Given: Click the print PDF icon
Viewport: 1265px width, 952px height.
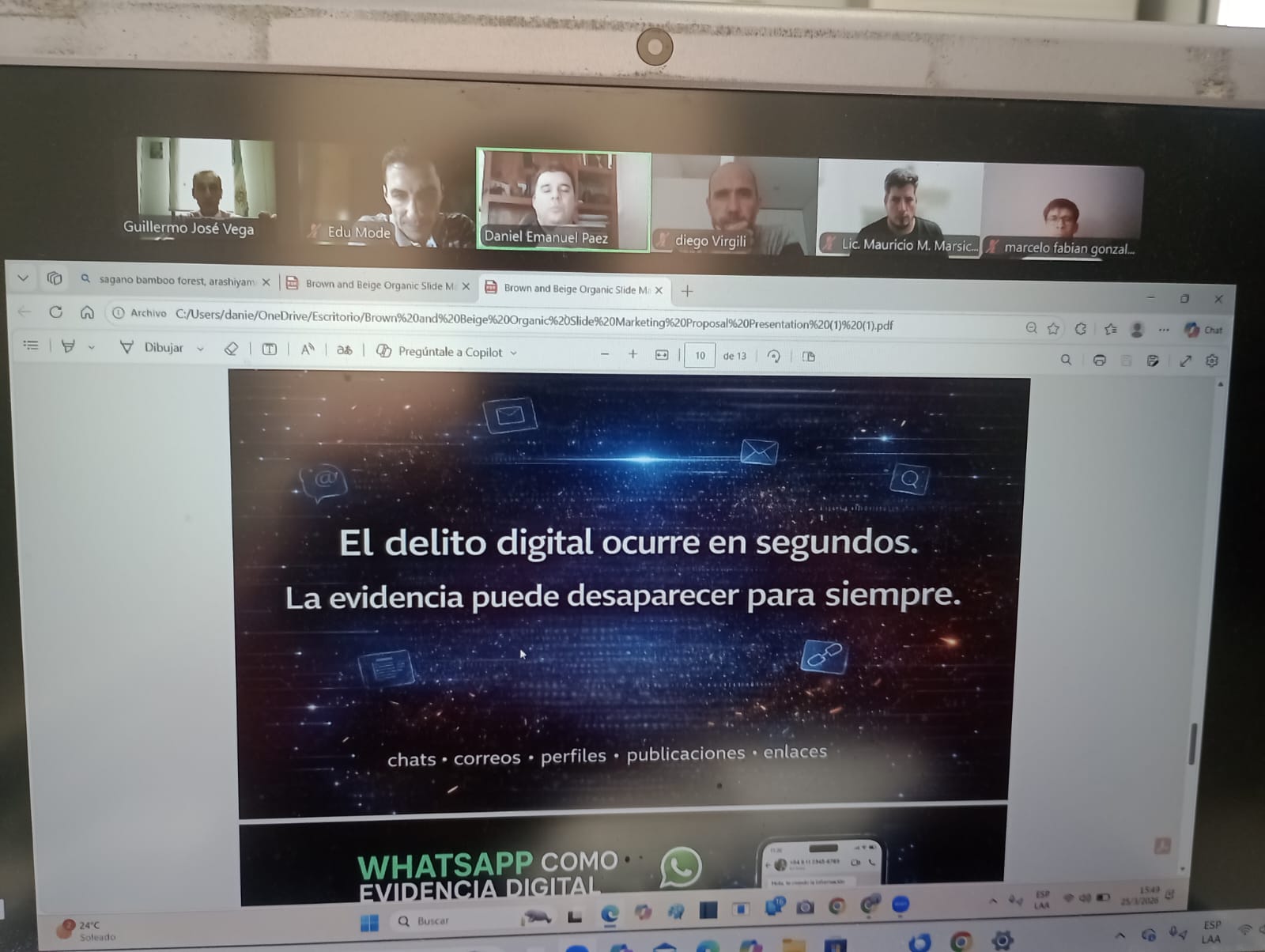Looking at the screenshot, I should [x=1099, y=361].
